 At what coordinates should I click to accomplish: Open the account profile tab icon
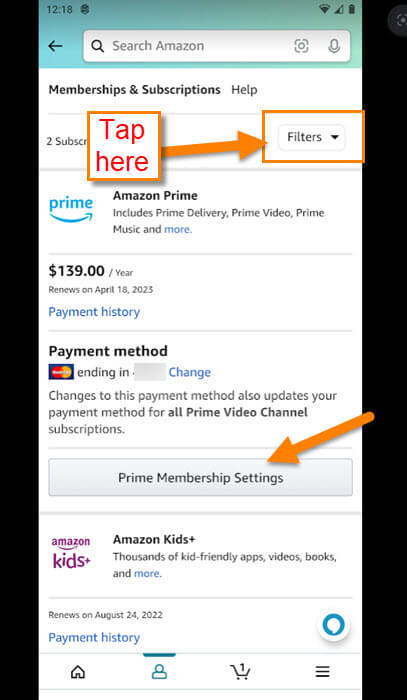[159, 671]
